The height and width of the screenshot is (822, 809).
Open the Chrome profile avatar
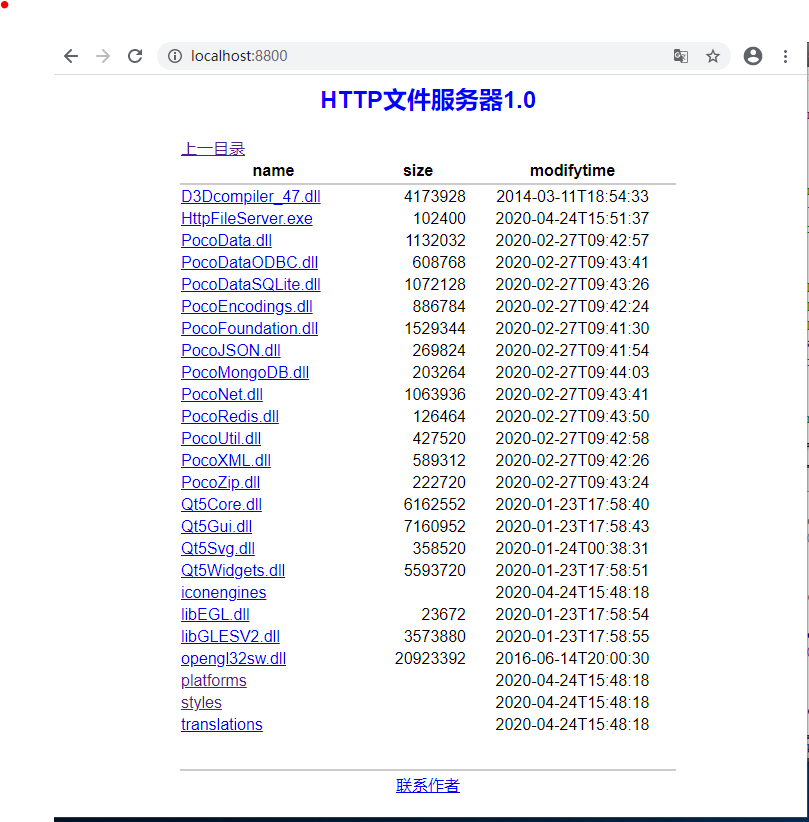coord(753,56)
